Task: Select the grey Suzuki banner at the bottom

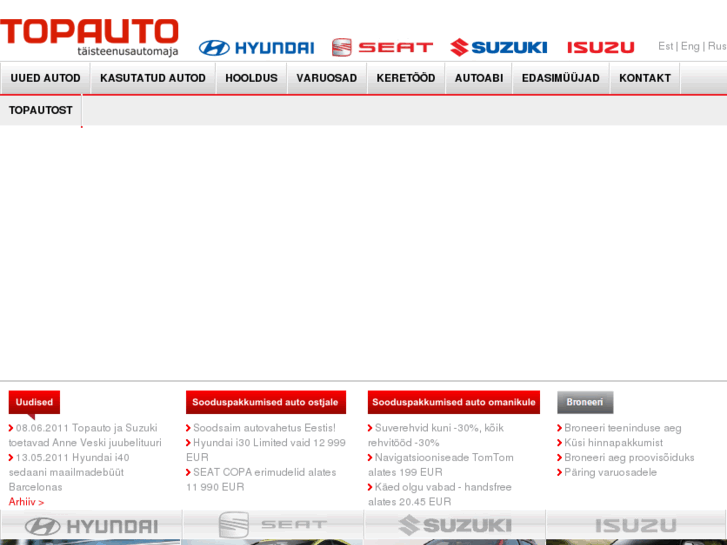Action: point(454,526)
